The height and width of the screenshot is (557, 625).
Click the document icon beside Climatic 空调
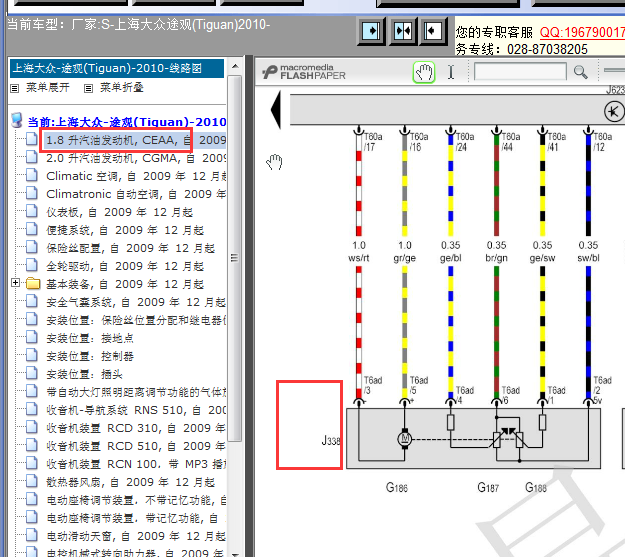[32, 175]
